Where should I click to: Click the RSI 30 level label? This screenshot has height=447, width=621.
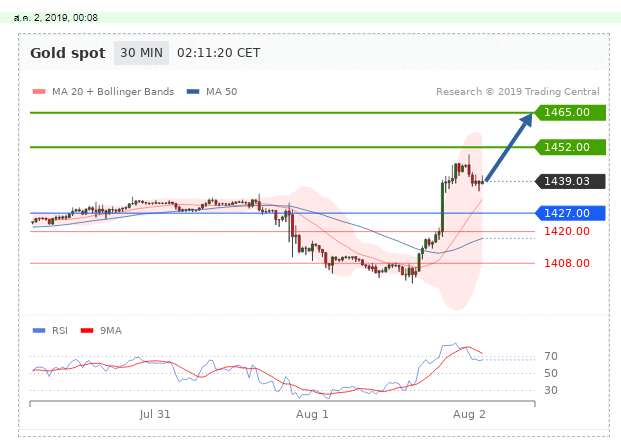click(x=551, y=390)
